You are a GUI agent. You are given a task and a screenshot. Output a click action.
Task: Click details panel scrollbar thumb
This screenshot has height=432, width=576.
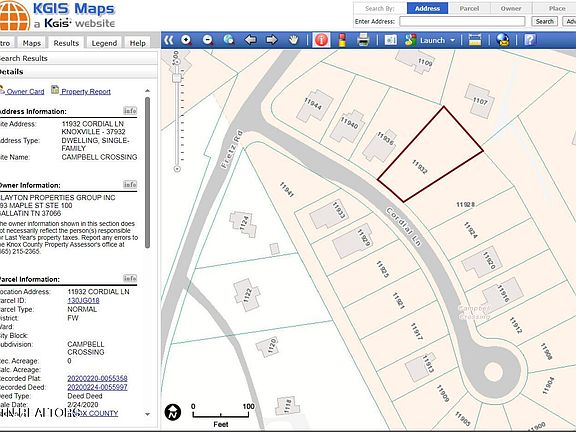point(147,173)
